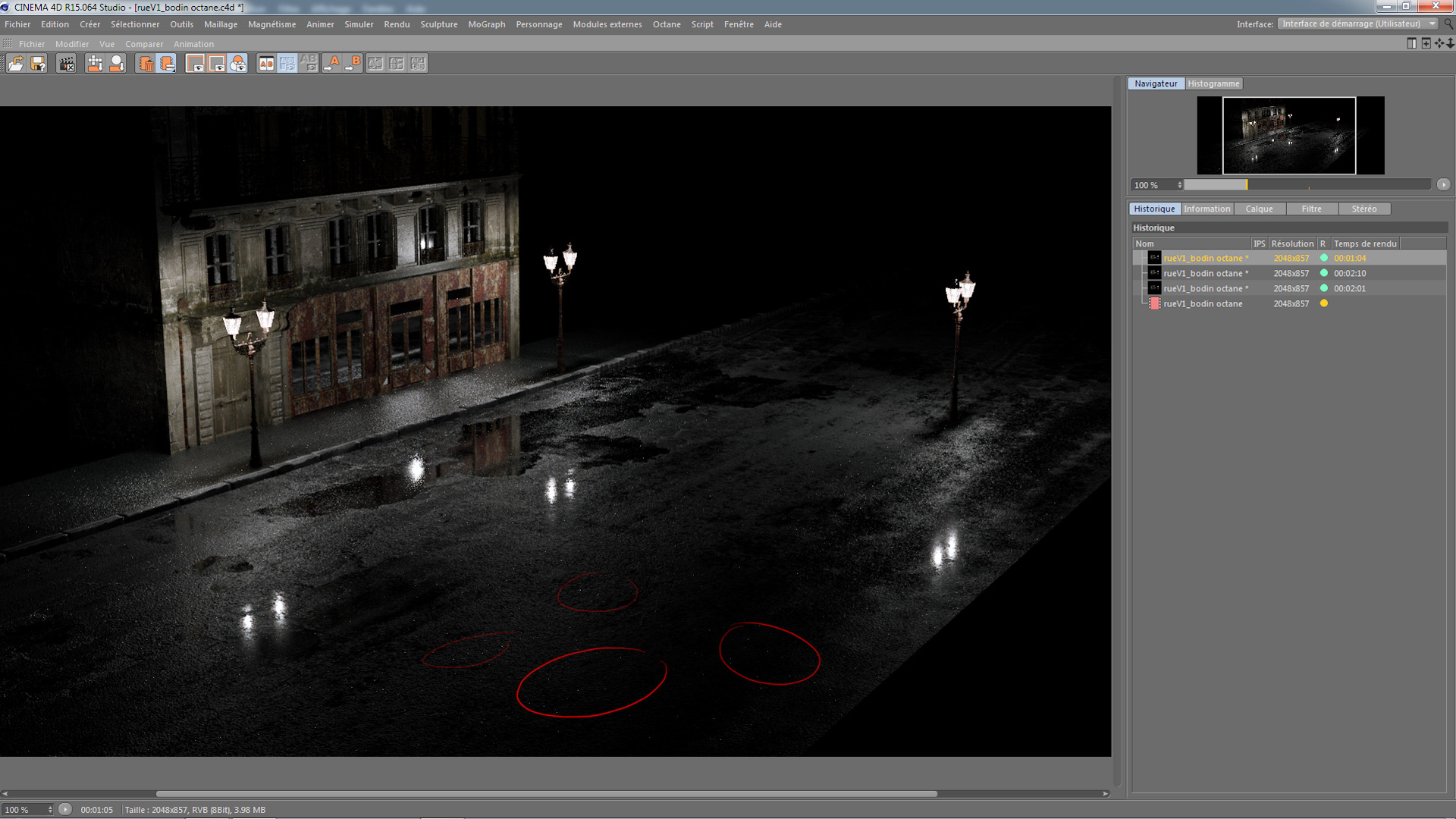Switch to the Histogramme tab
The width and height of the screenshot is (1456, 819).
pyautogui.click(x=1213, y=84)
